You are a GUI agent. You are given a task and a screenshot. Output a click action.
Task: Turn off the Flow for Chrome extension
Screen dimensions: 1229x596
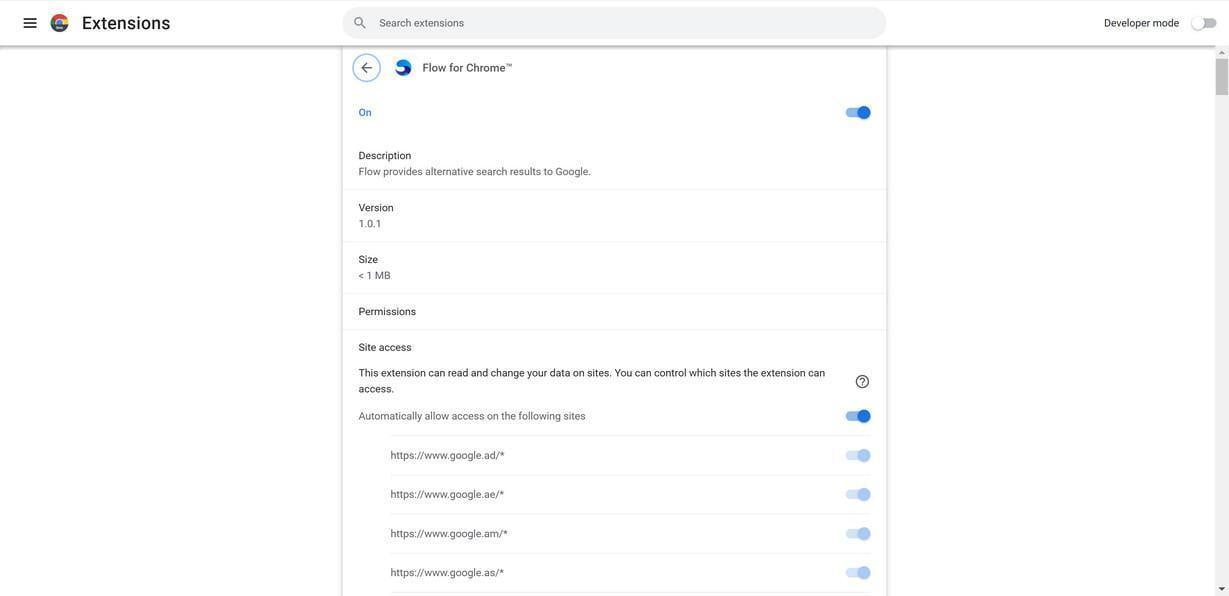(x=858, y=113)
